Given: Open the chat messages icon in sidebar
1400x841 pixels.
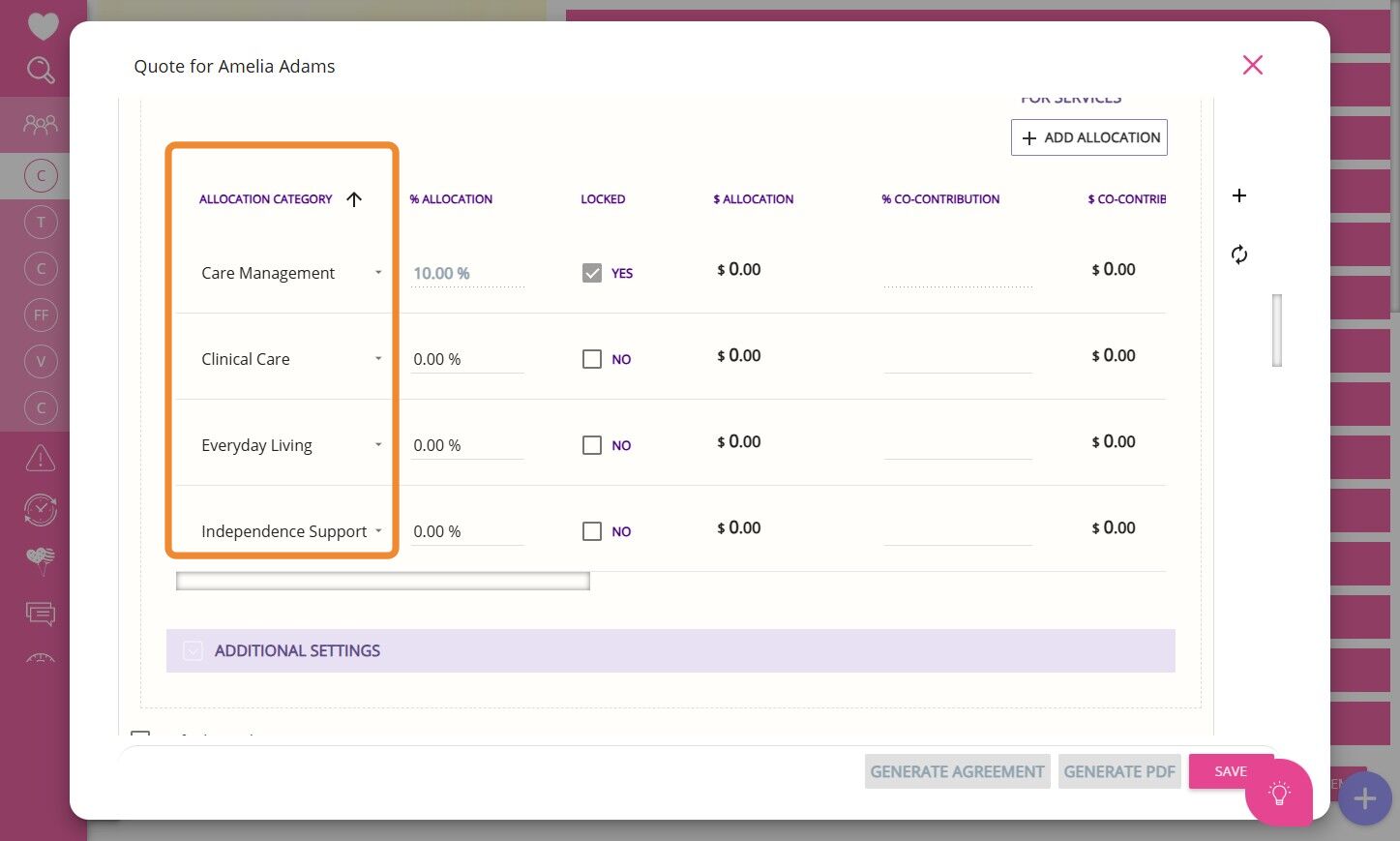Looking at the screenshot, I should click(x=41, y=614).
